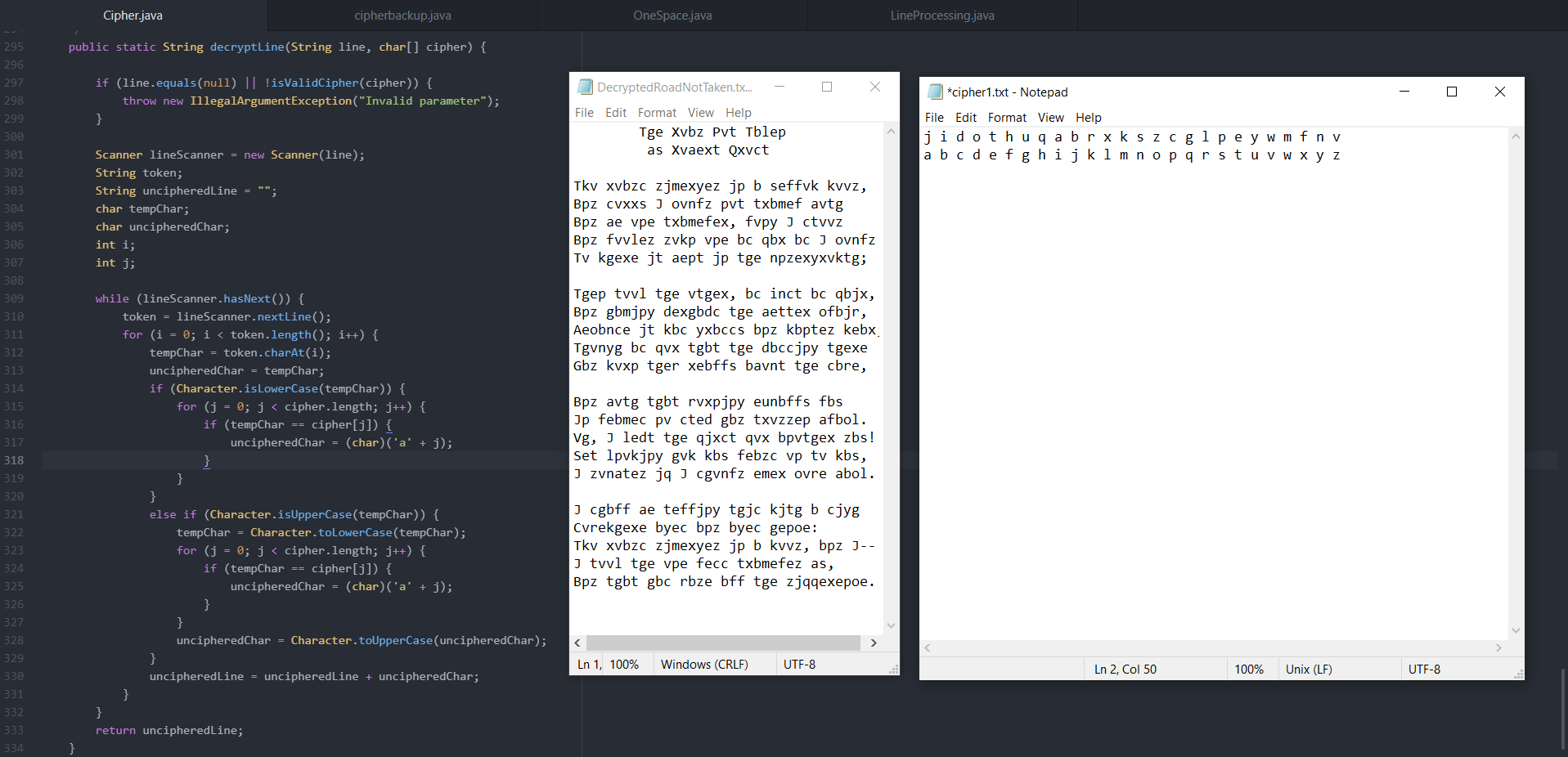Click 'IllegalArgumentException' in the throw statement
This screenshot has width=1568, height=757.
click(x=271, y=101)
